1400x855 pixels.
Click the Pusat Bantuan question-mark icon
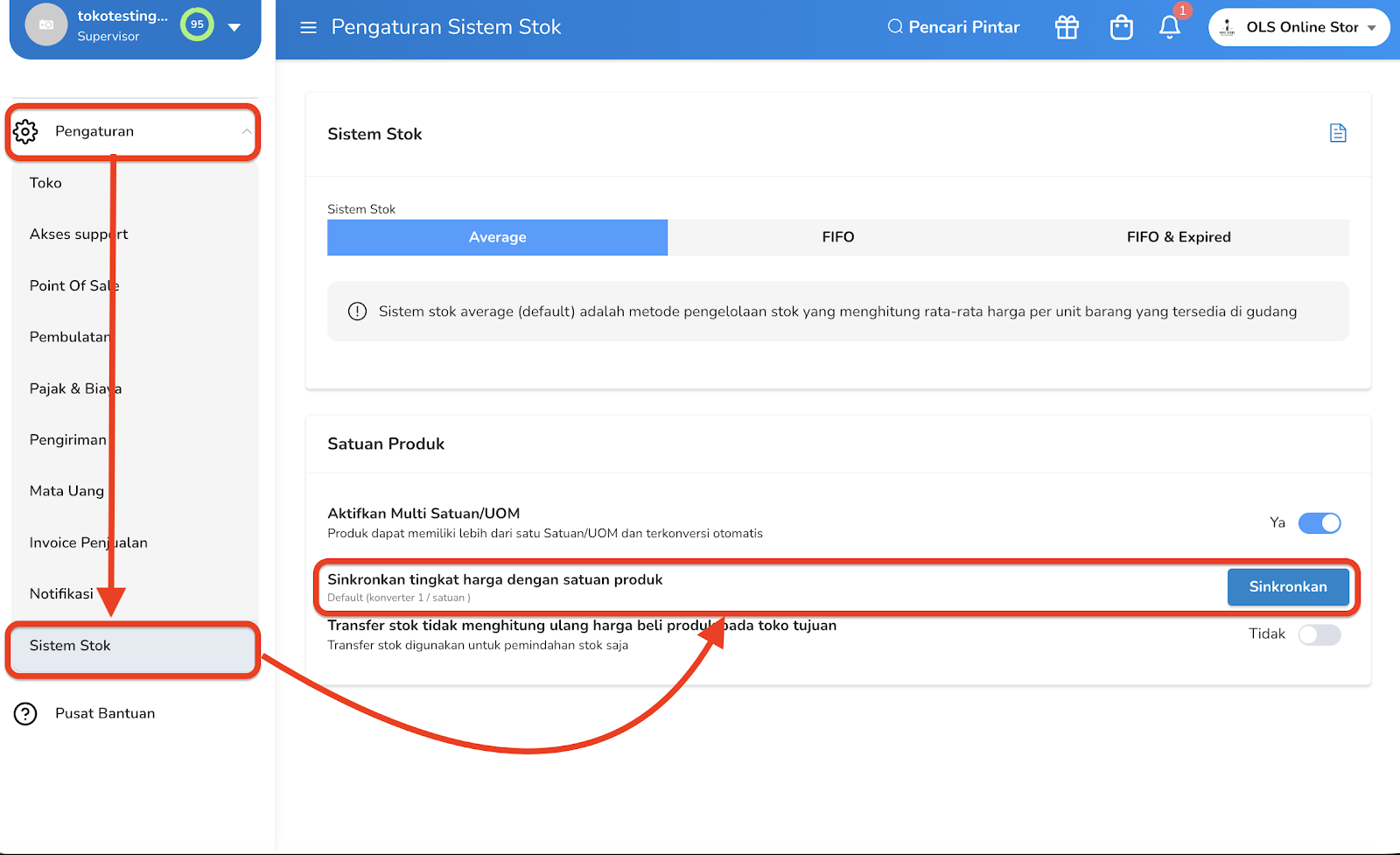coord(25,714)
